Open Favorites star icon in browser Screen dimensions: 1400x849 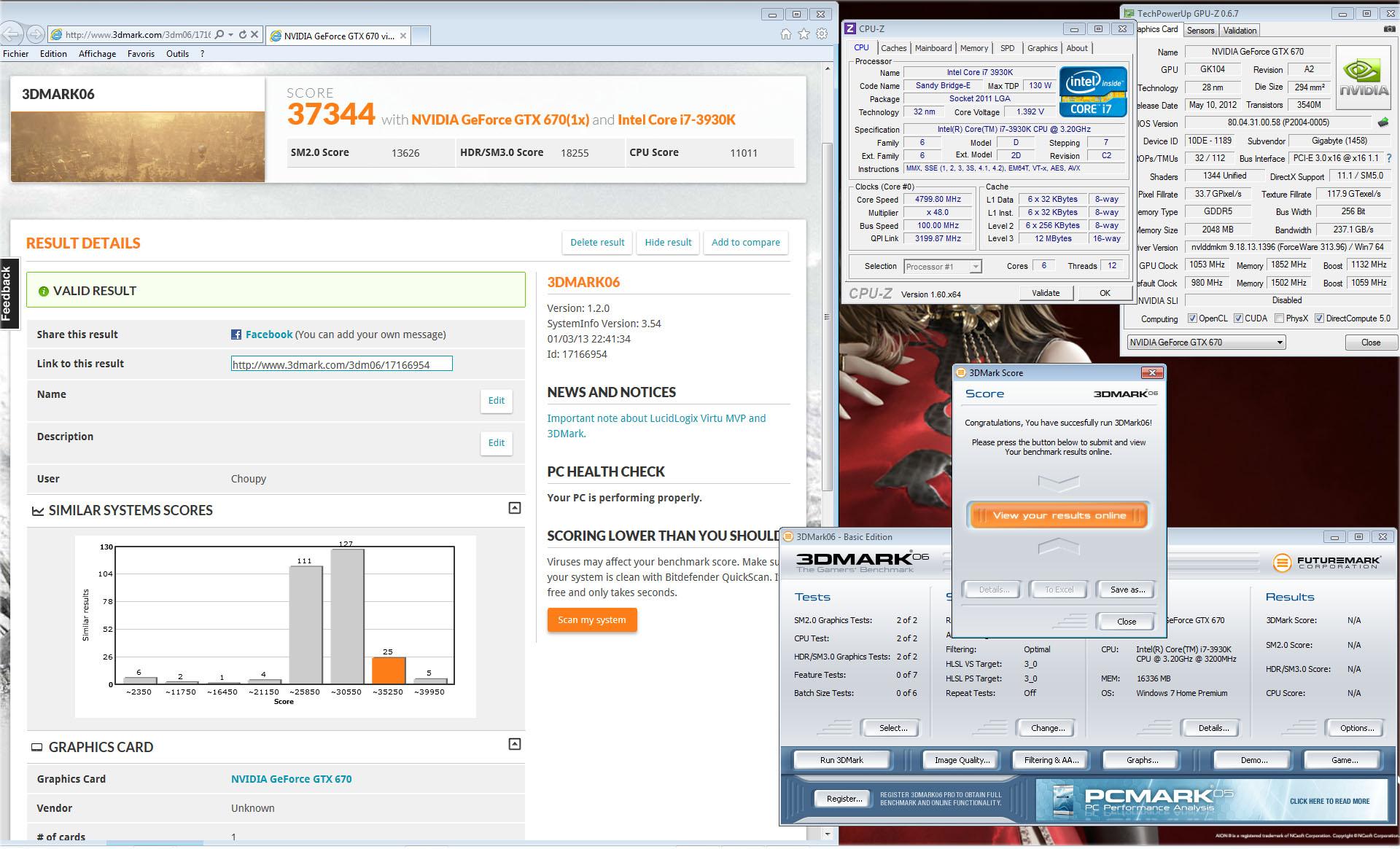coord(804,34)
